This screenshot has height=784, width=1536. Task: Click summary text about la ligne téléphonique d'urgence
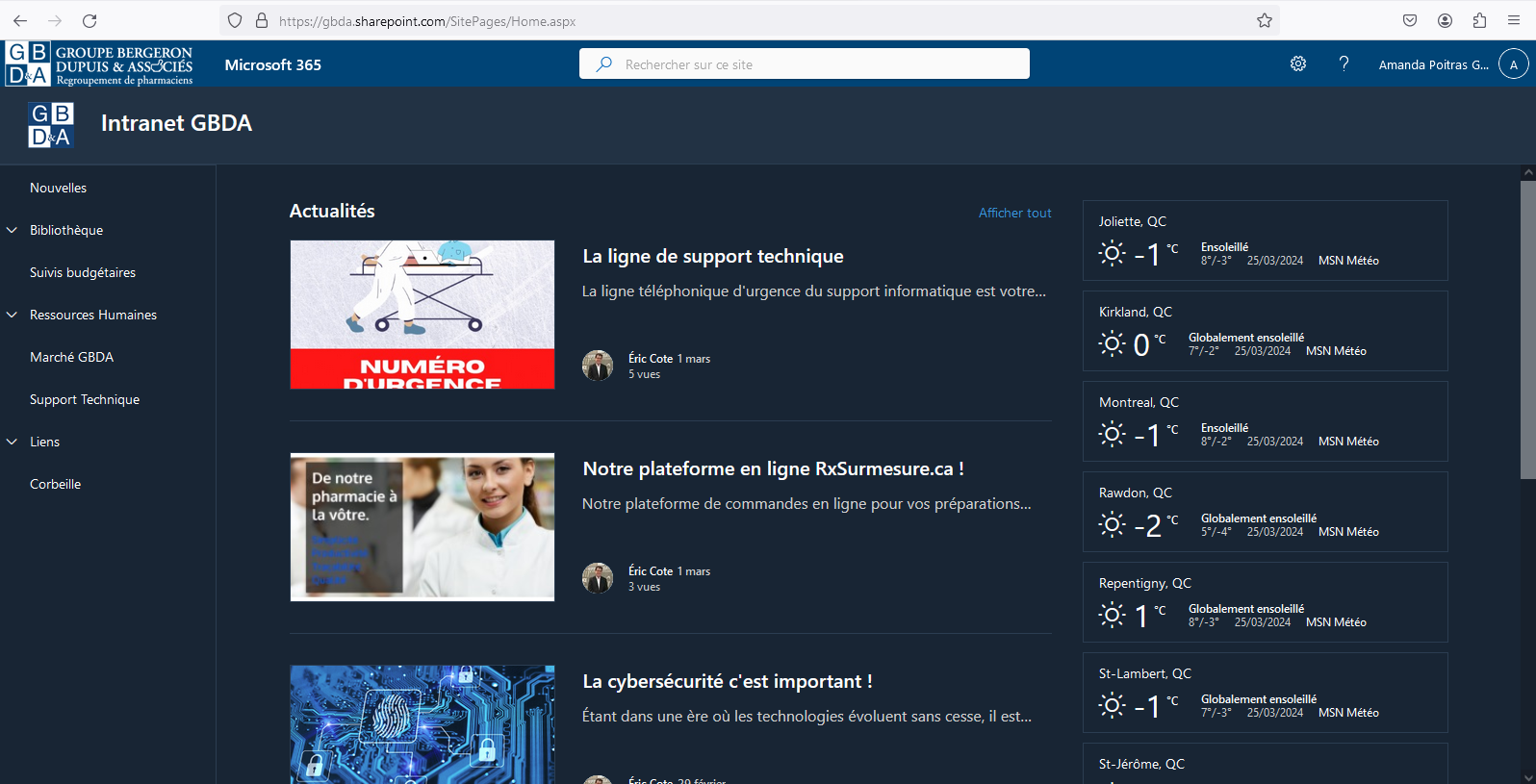814,291
